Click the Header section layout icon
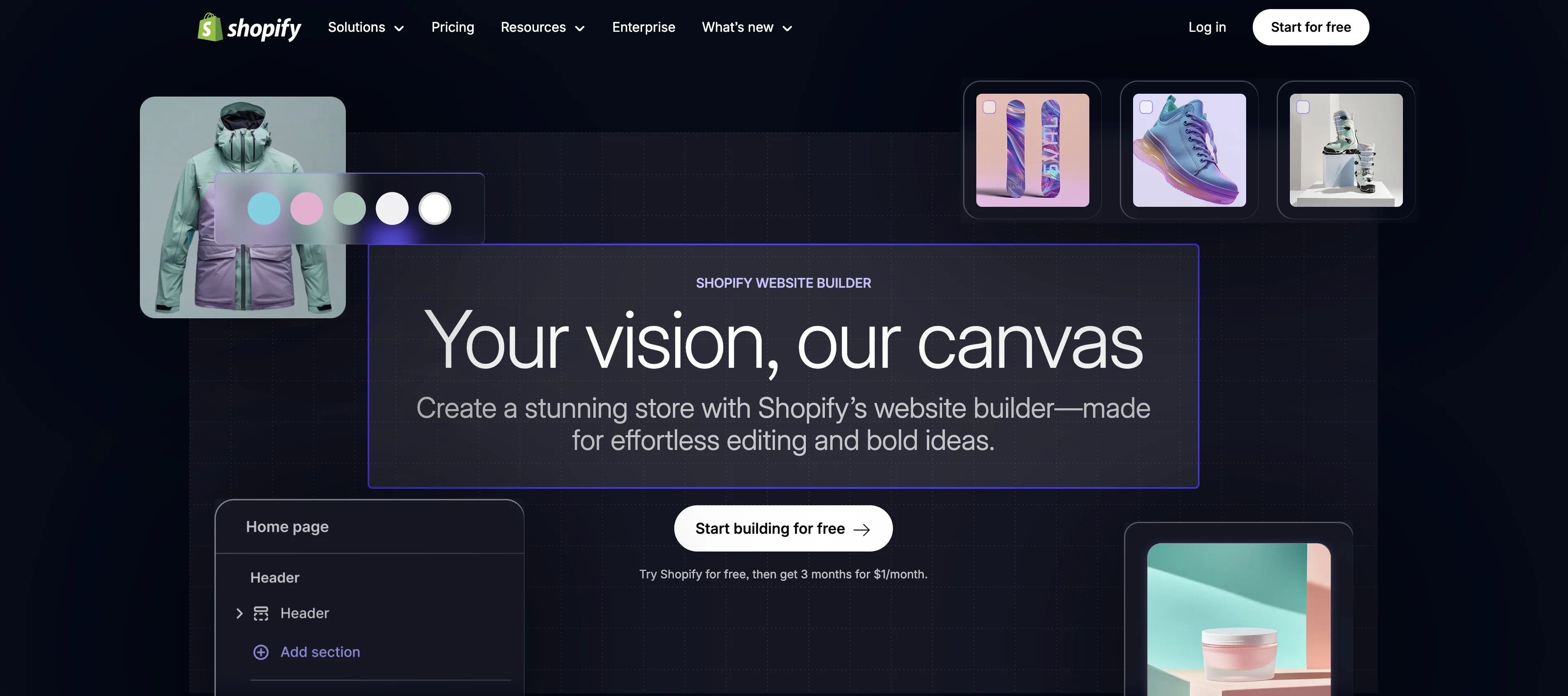The width and height of the screenshot is (1568, 696). (x=260, y=613)
